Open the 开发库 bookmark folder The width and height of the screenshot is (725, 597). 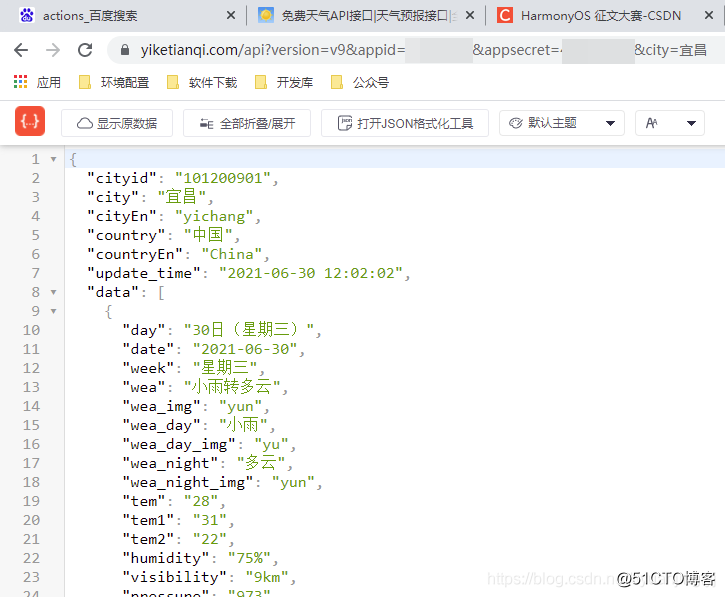(x=284, y=82)
